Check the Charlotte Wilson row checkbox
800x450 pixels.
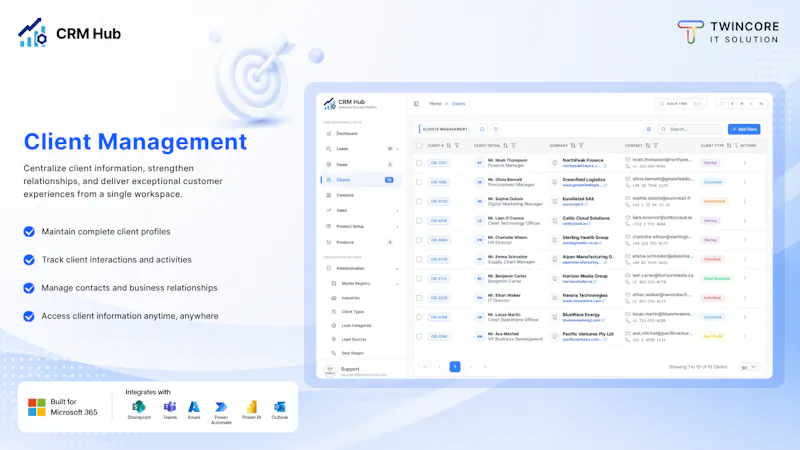[419, 240]
